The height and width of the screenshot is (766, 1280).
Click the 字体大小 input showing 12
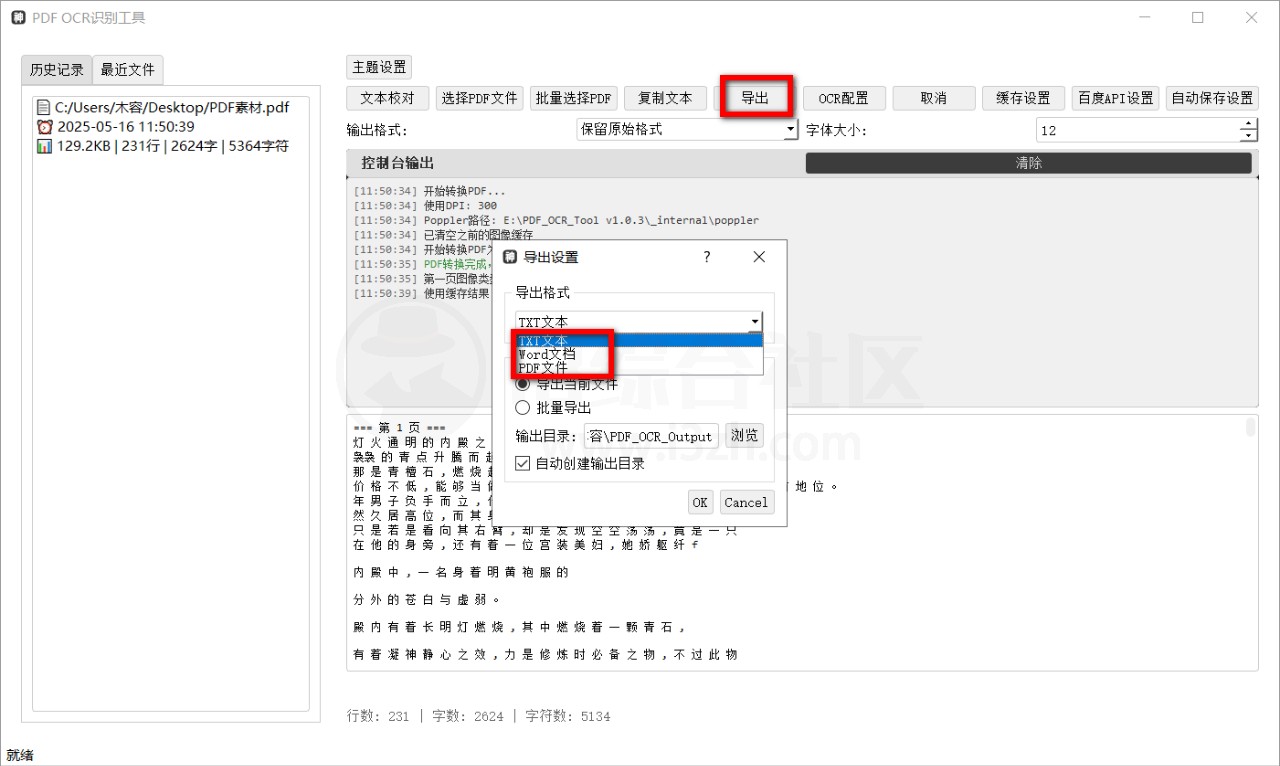point(1138,130)
